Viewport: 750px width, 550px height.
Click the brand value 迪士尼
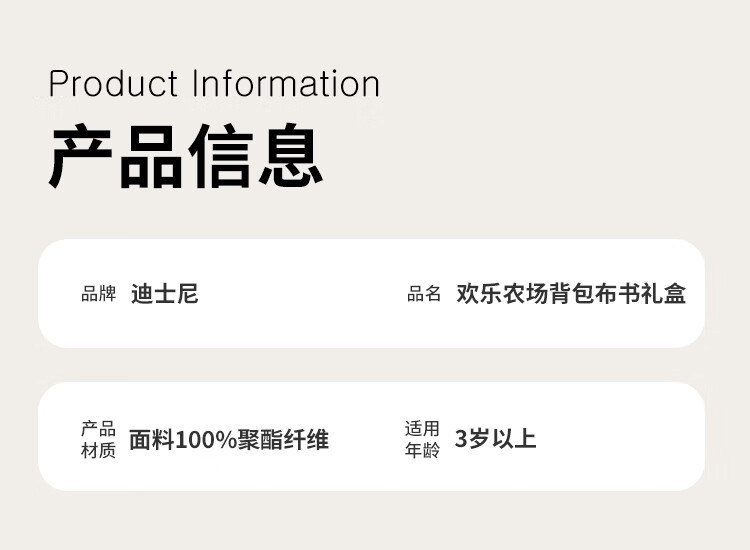[x=165, y=294]
